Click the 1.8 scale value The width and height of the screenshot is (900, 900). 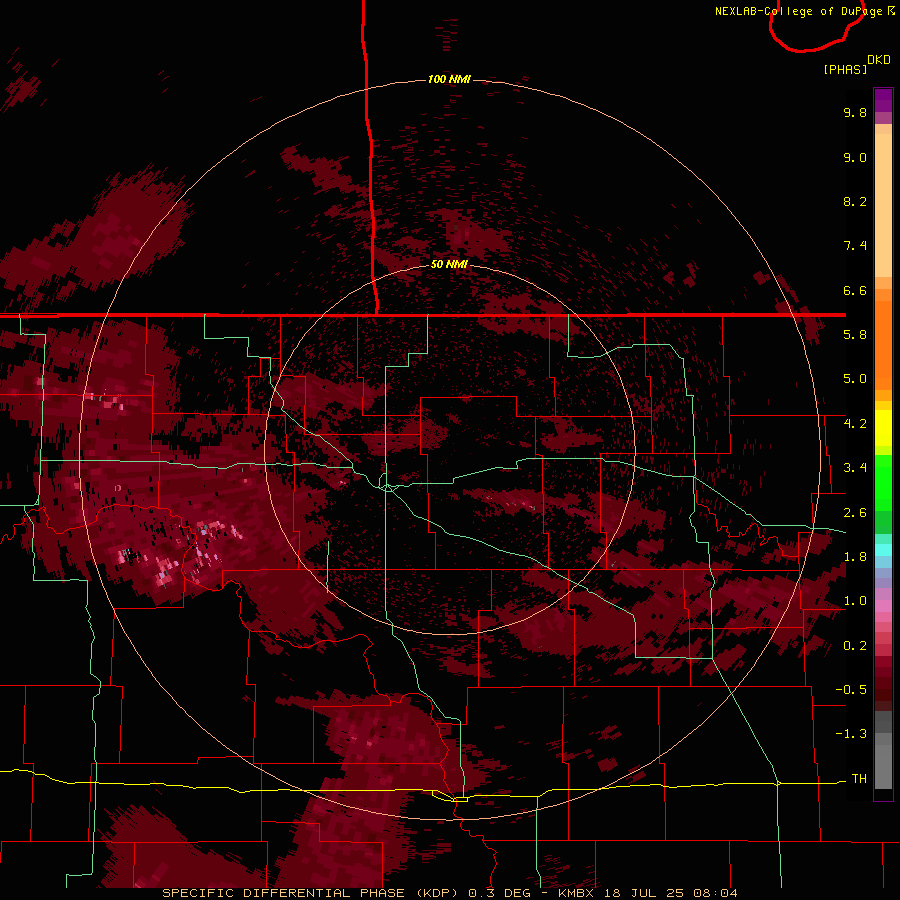pos(855,557)
